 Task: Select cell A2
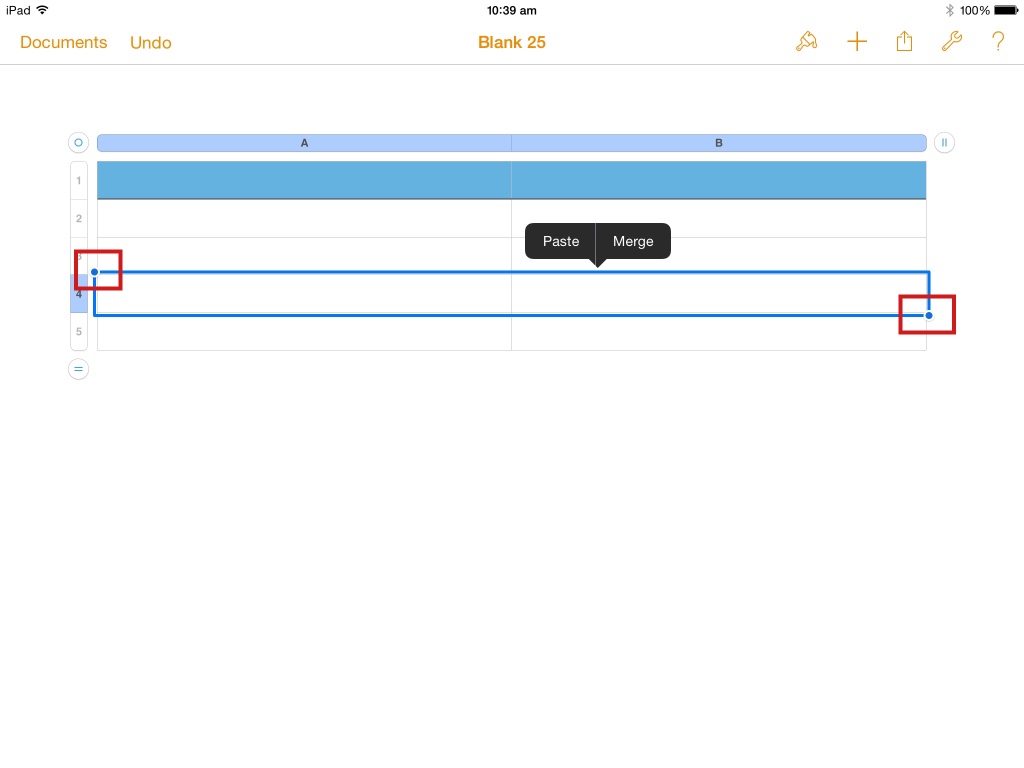tap(304, 218)
